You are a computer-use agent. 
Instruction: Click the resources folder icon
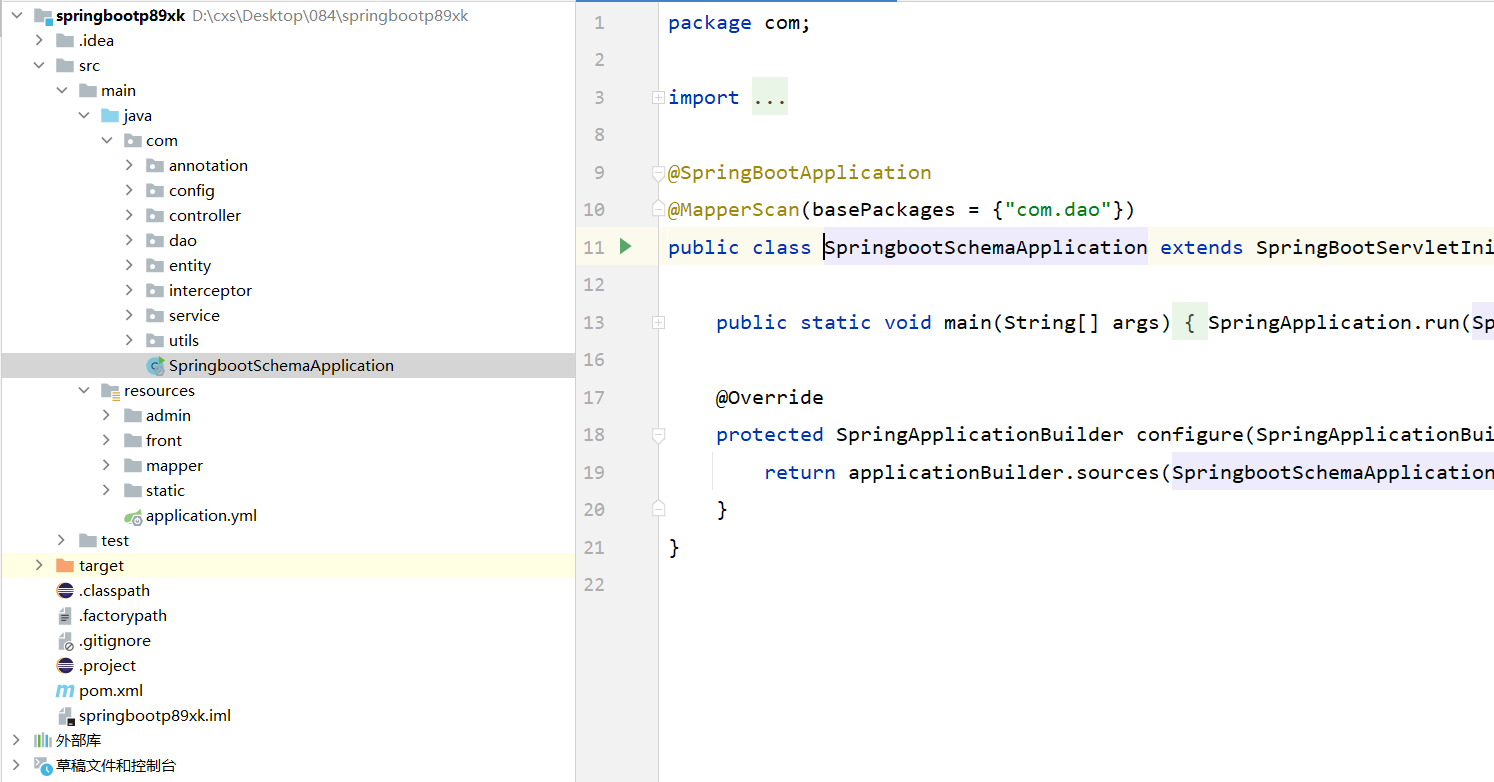tap(110, 391)
